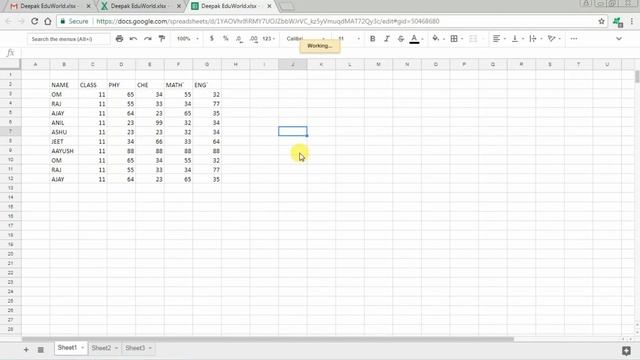Click the formula bar
This screenshot has width=640, height=360.
click(327, 53)
